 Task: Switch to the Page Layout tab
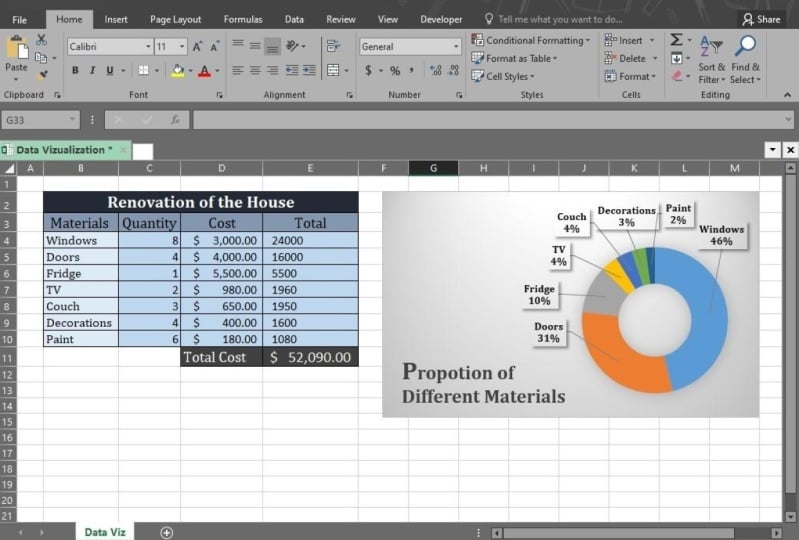(175, 19)
